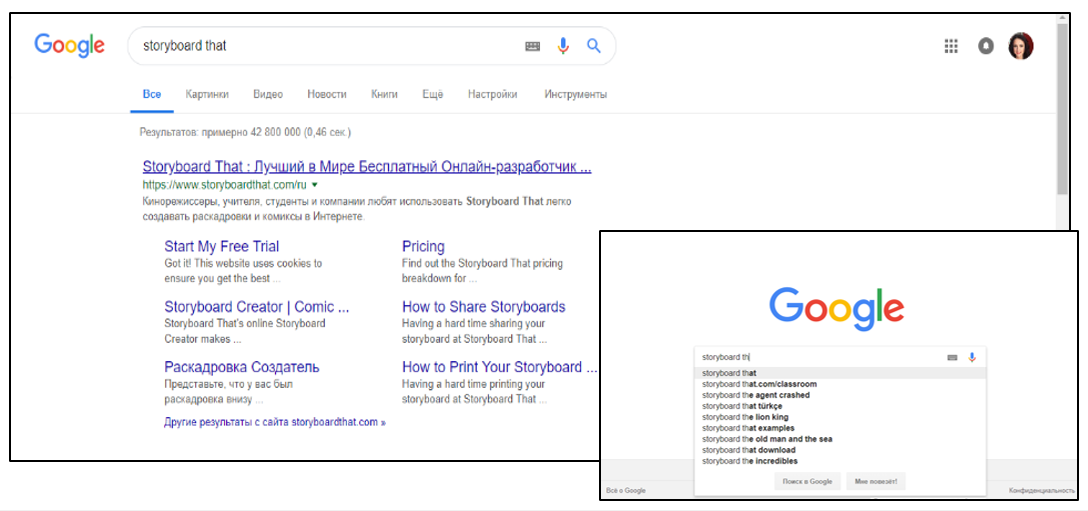Open the on-screen keyboard icon in results search bar
This screenshot has height=511, width=1088.
[x=532, y=46]
